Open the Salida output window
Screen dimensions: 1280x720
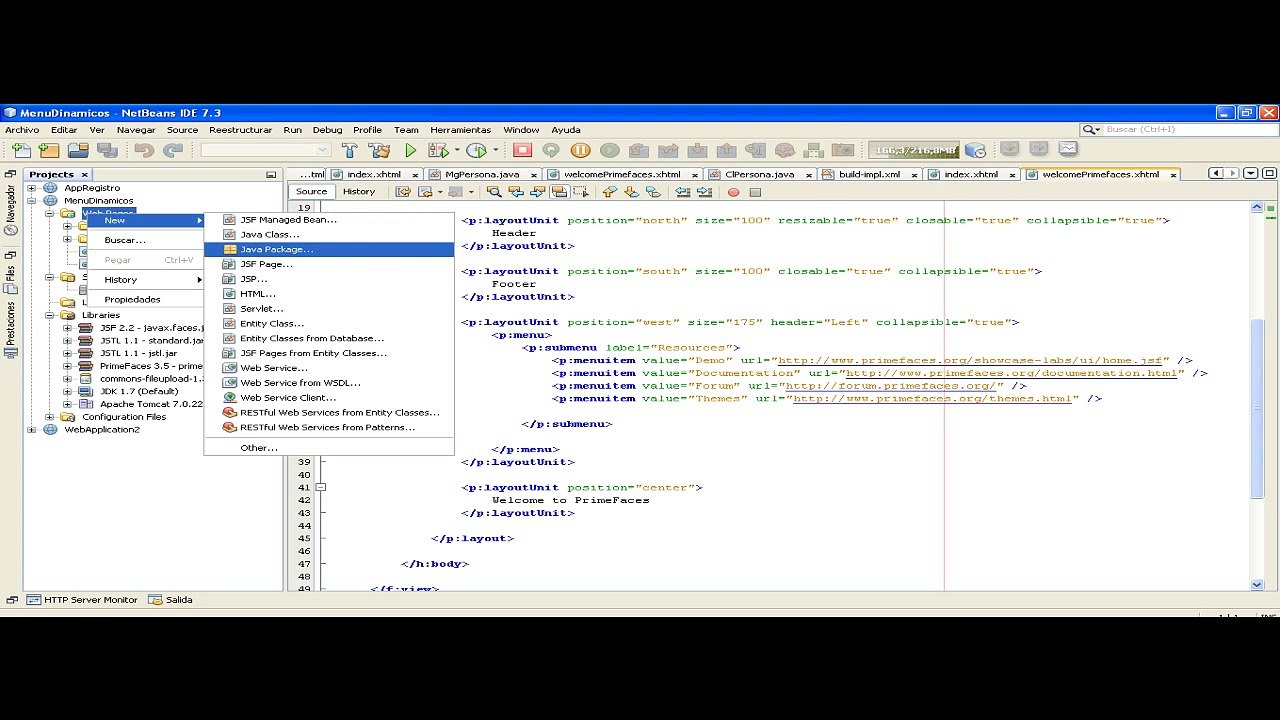[x=171, y=600]
